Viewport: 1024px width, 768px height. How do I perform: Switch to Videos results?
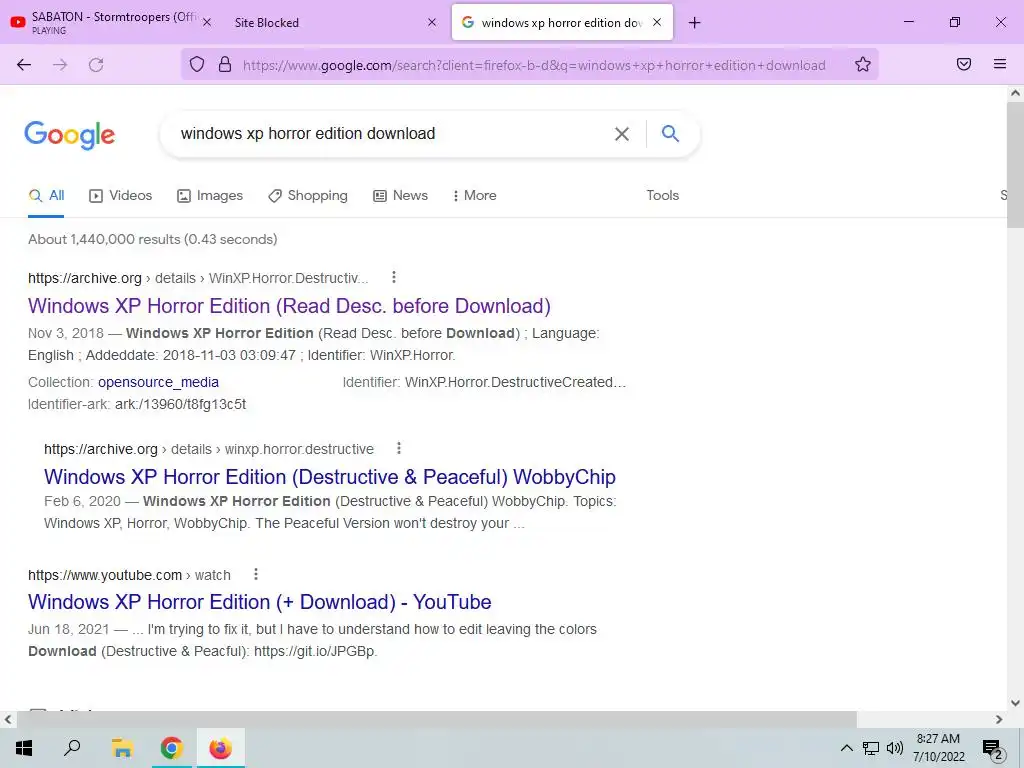point(121,195)
